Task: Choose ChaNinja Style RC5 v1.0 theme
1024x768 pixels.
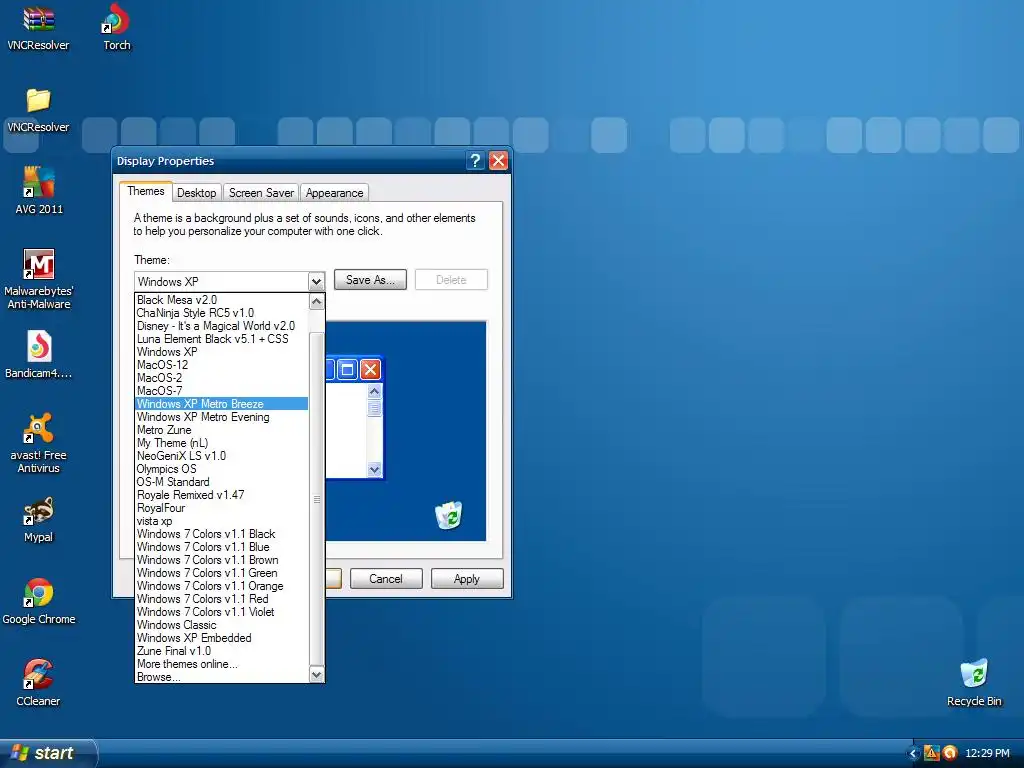Action: click(221, 313)
